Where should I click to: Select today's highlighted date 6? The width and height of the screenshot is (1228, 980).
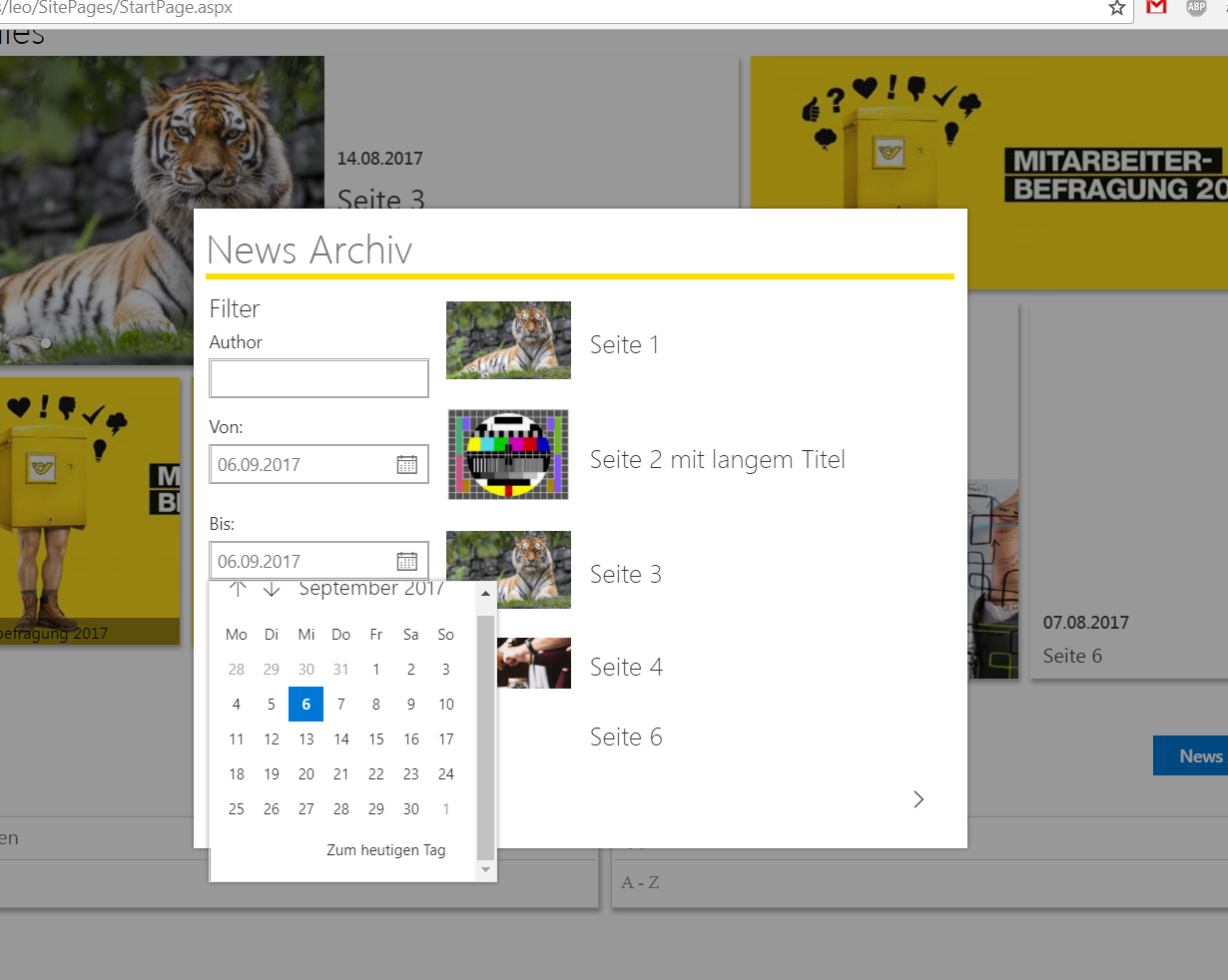click(x=306, y=704)
